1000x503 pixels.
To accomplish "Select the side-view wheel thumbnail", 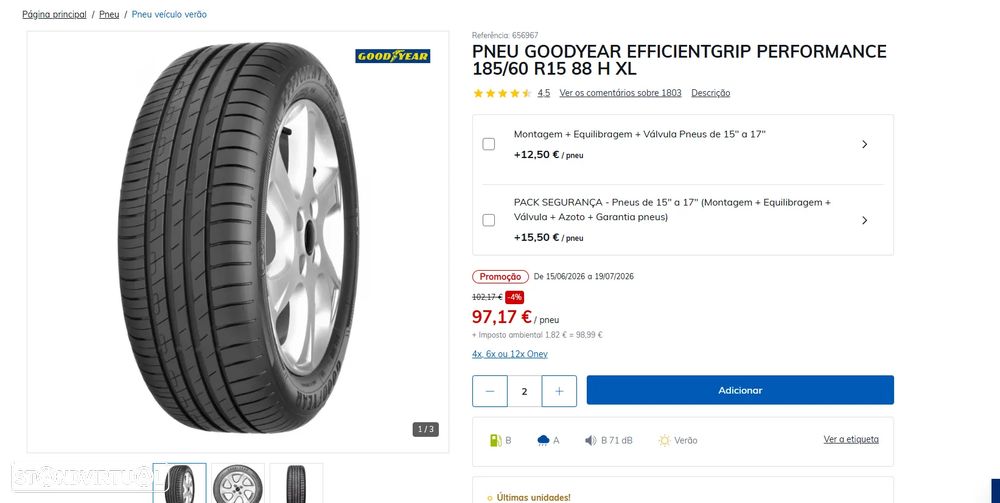I will (238, 483).
